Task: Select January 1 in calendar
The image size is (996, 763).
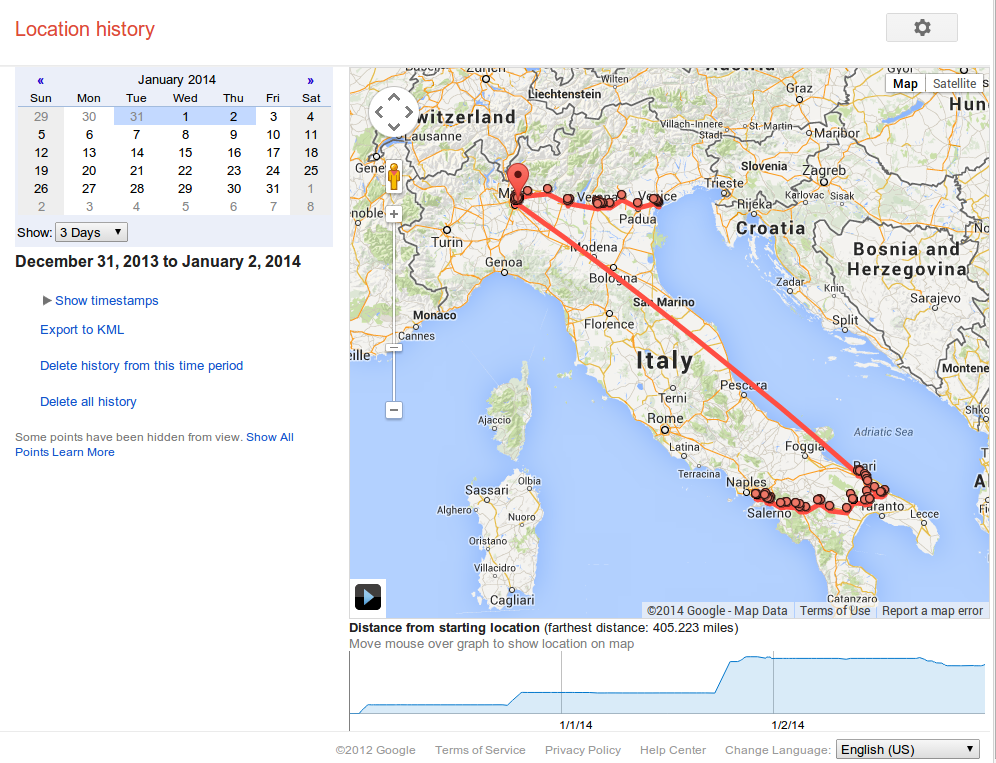Action: 185,116
